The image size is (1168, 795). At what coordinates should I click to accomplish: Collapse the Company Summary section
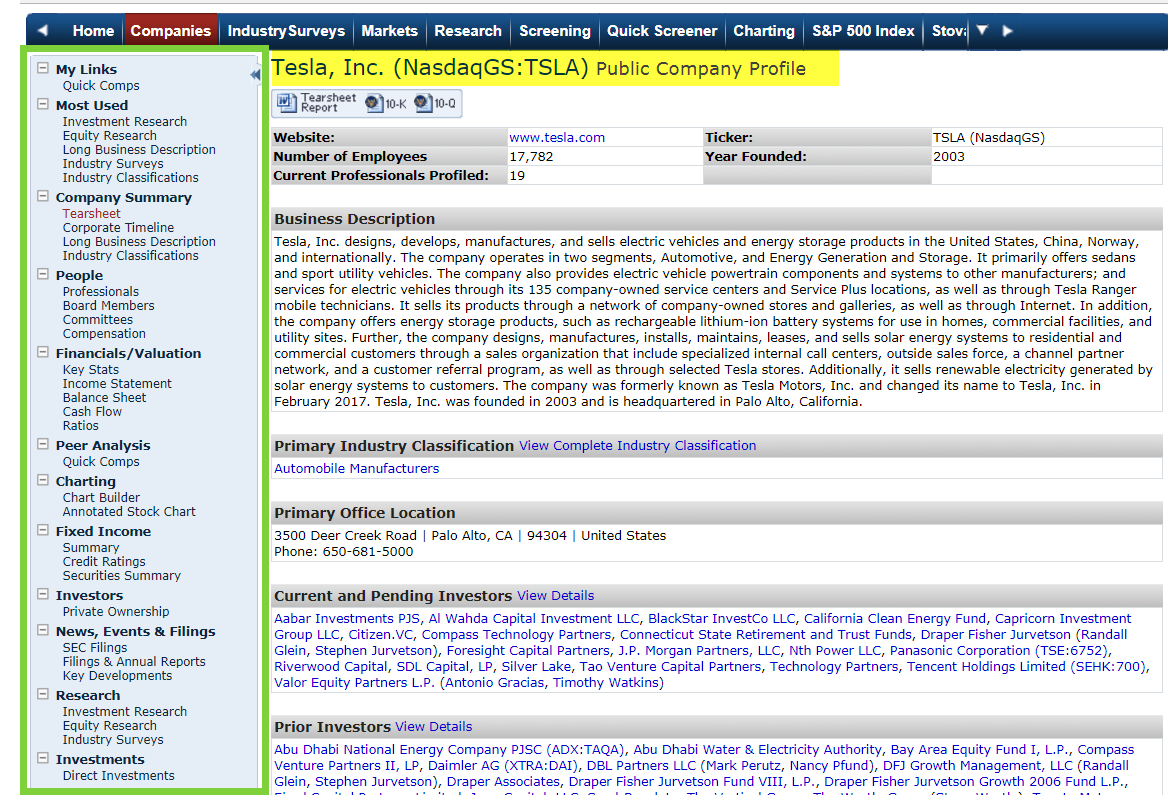point(43,196)
